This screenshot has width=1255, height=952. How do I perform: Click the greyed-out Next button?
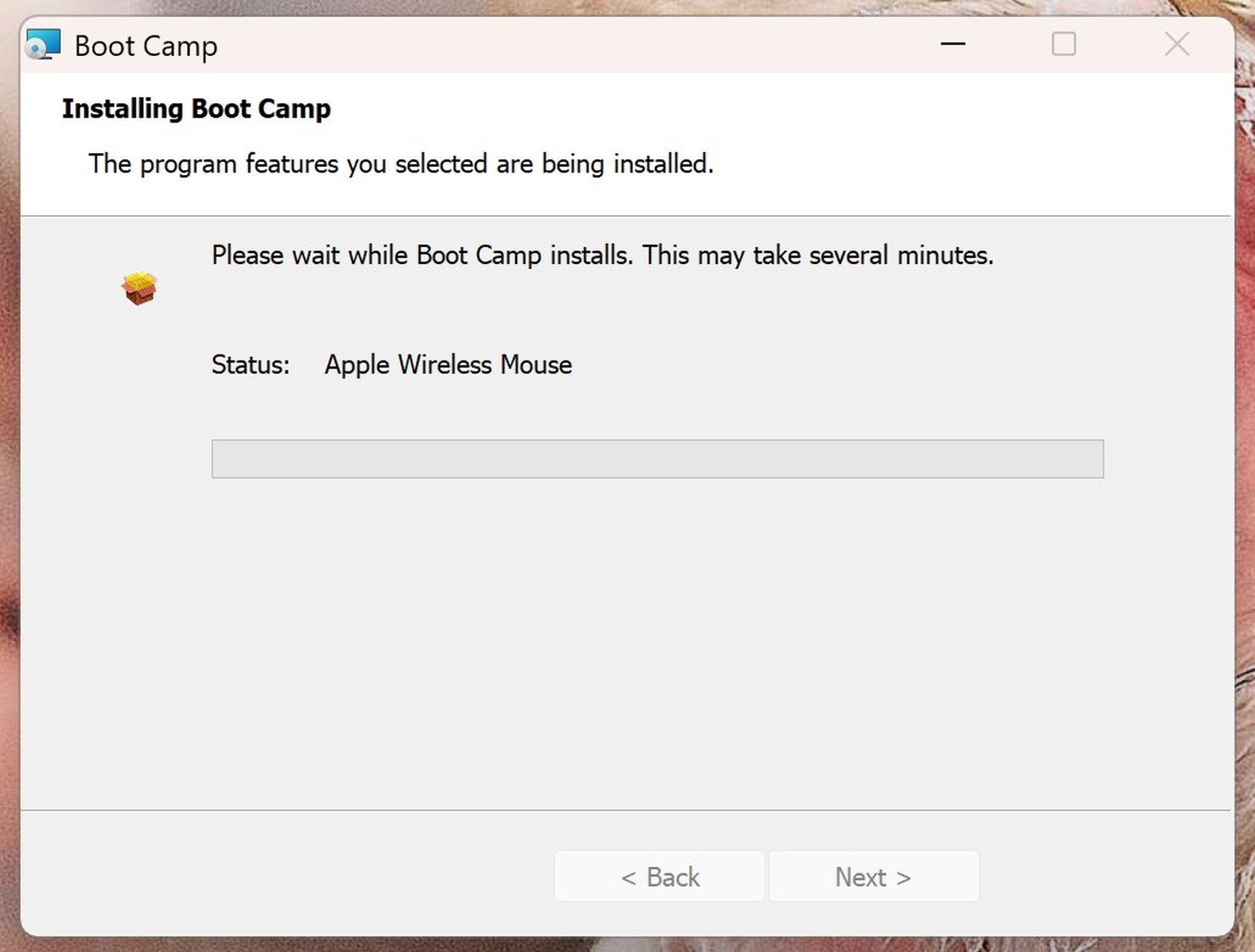click(x=873, y=877)
